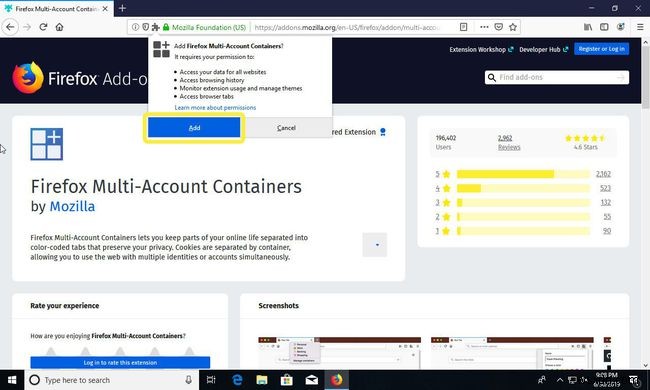Image resolution: width=650 pixels, height=390 pixels.
Task: Open the Developer Hub link
Action: [x=543, y=49]
